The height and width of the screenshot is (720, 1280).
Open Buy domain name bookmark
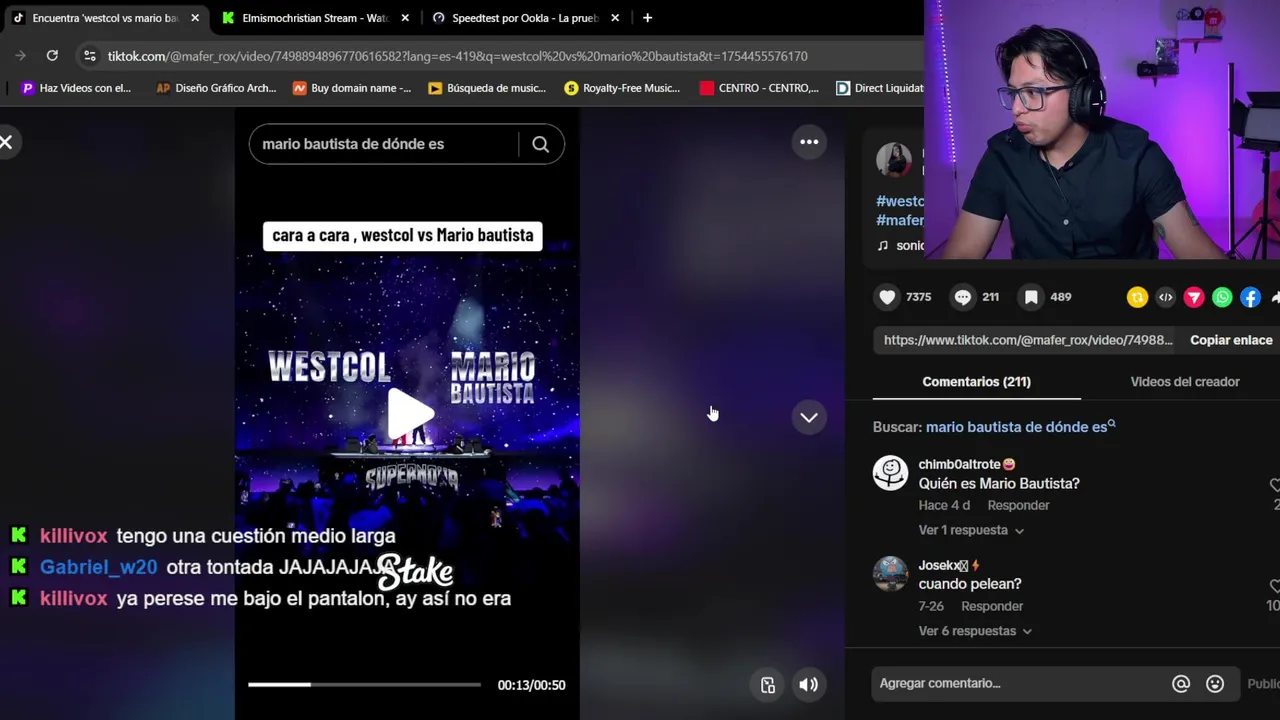point(351,88)
